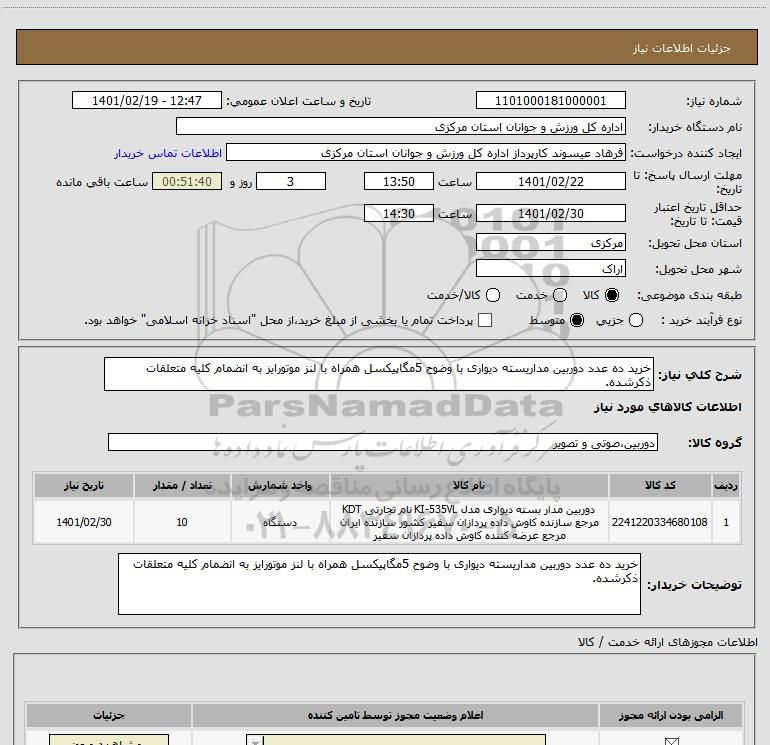Click the request creator name field
This screenshot has width=770, height=745.
[x=426, y=152]
